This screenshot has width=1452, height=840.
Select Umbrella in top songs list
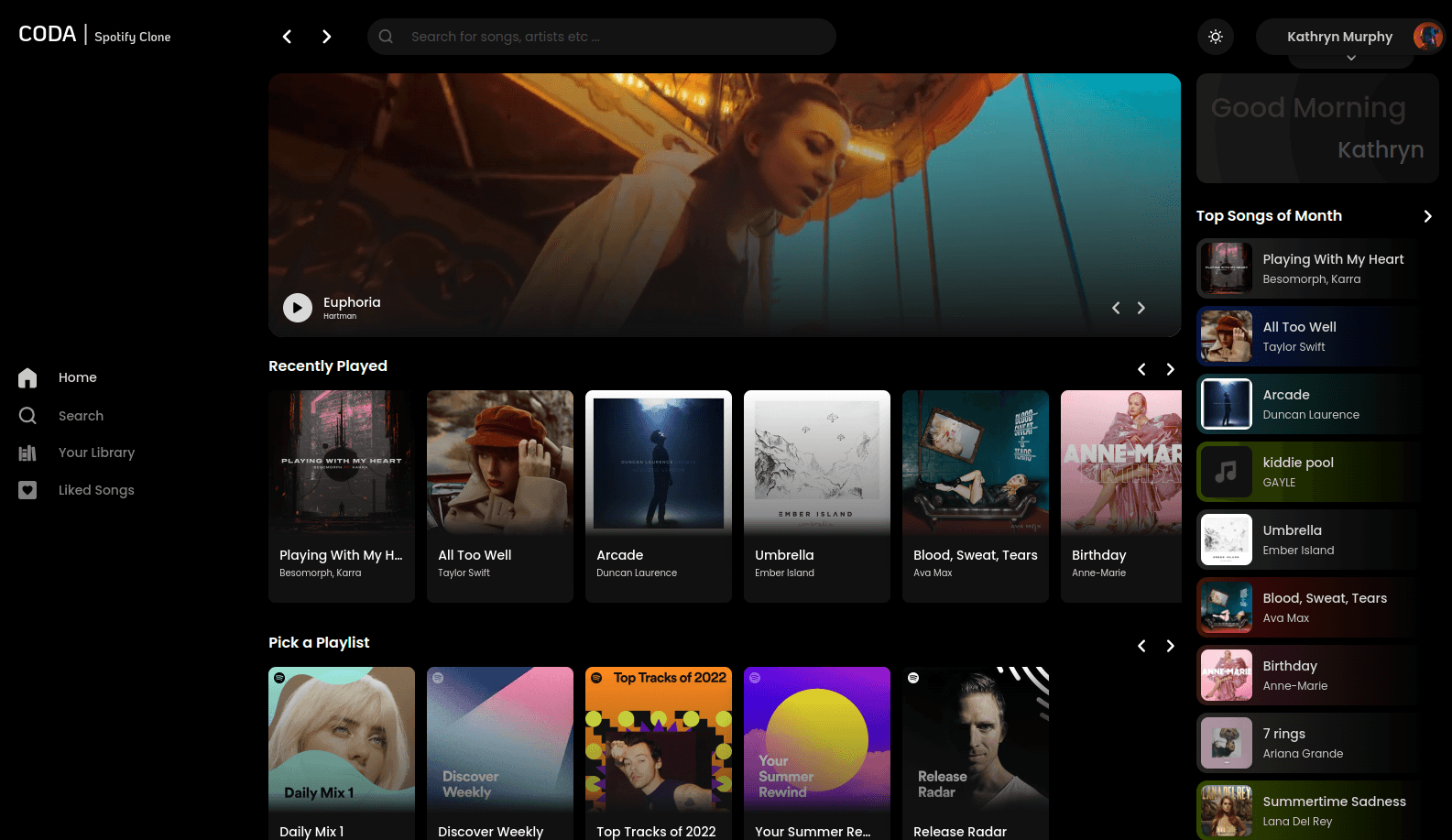coord(1317,540)
